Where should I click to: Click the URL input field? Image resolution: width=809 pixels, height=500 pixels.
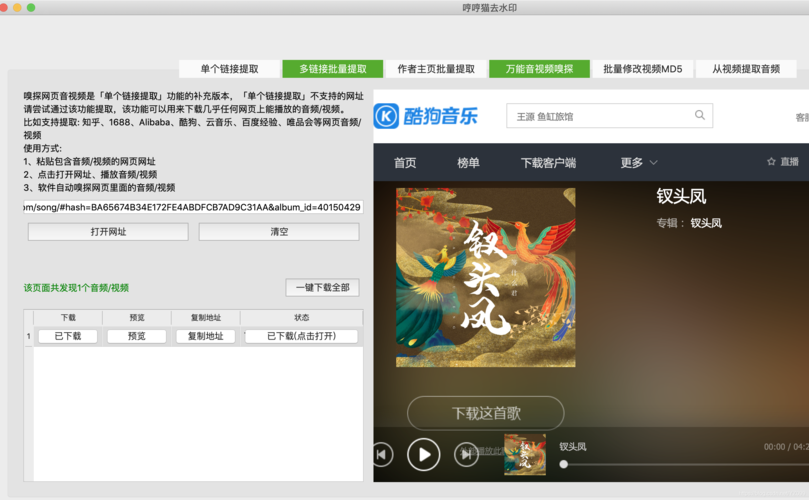(193, 207)
